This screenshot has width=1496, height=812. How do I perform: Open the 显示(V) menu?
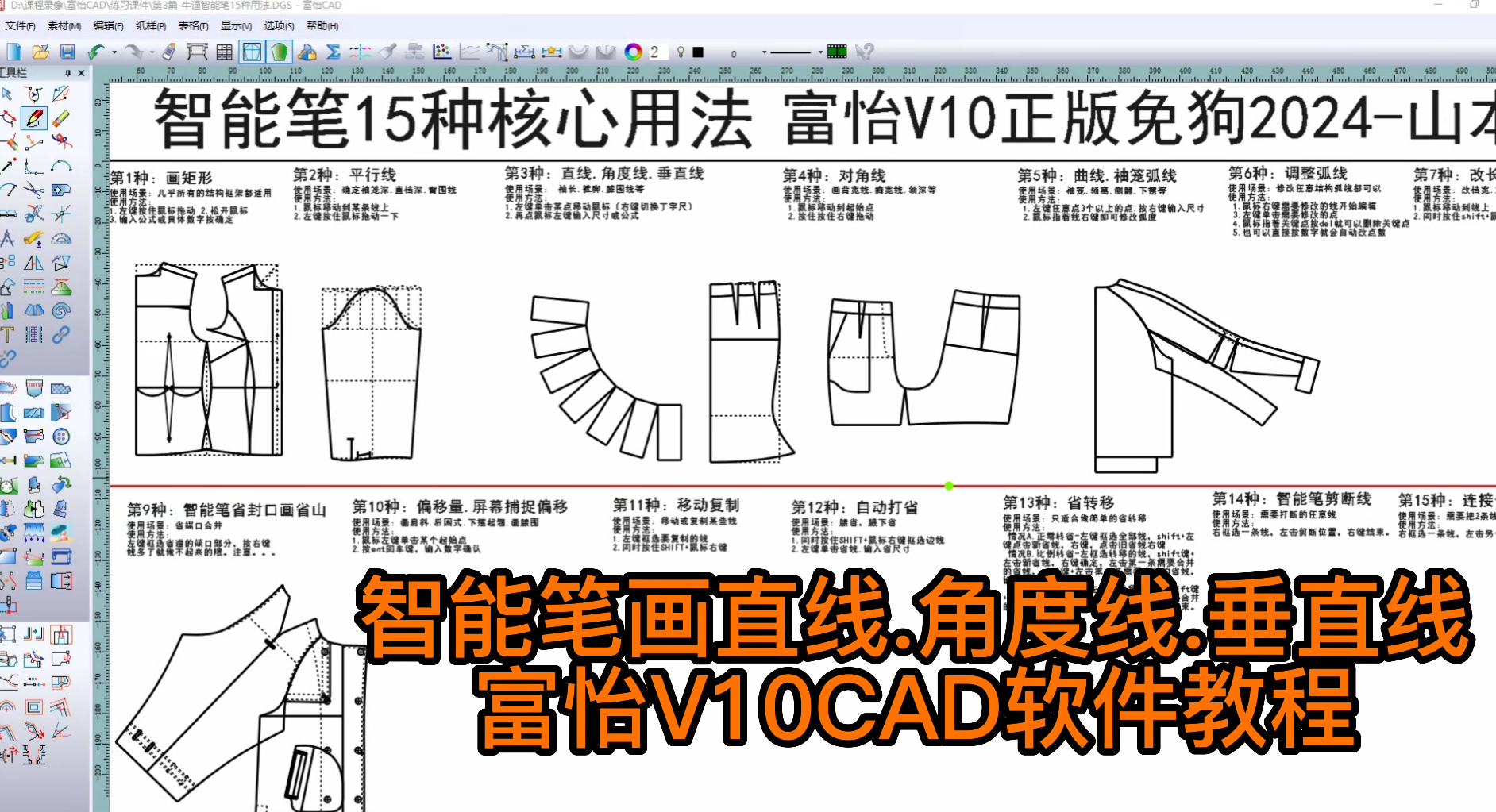[236, 25]
